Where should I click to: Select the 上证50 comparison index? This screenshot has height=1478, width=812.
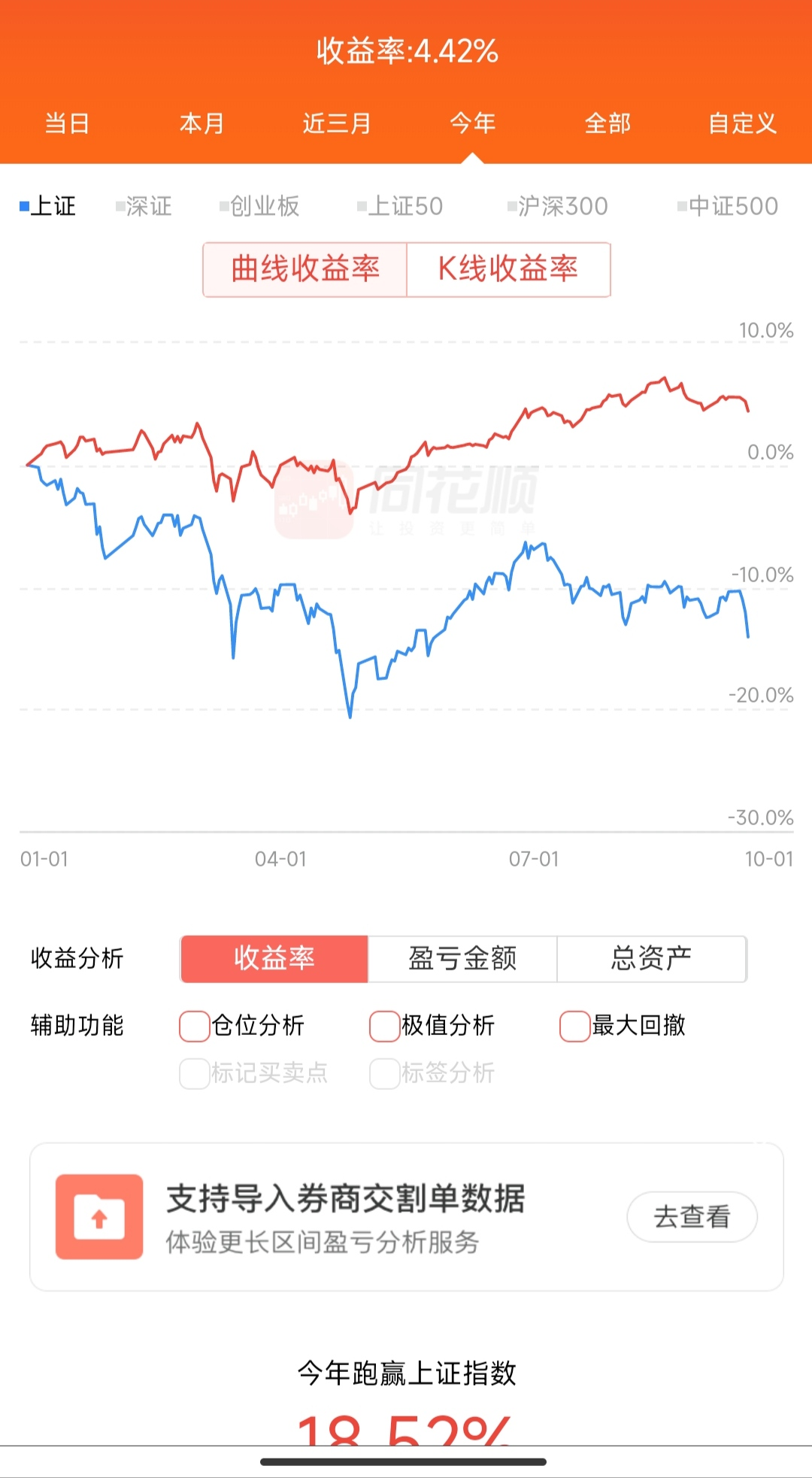400,206
